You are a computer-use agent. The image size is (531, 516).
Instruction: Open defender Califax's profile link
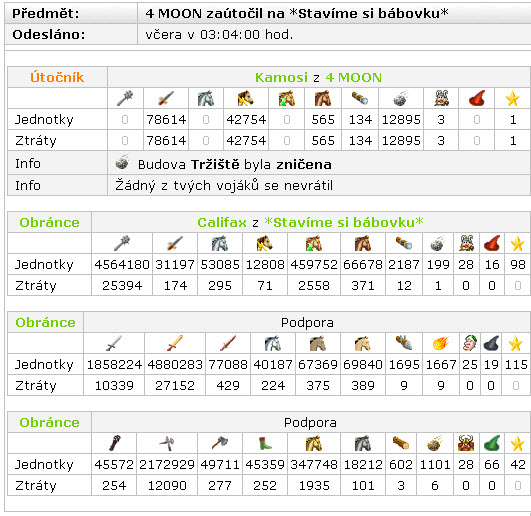pyautogui.click(x=222, y=222)
